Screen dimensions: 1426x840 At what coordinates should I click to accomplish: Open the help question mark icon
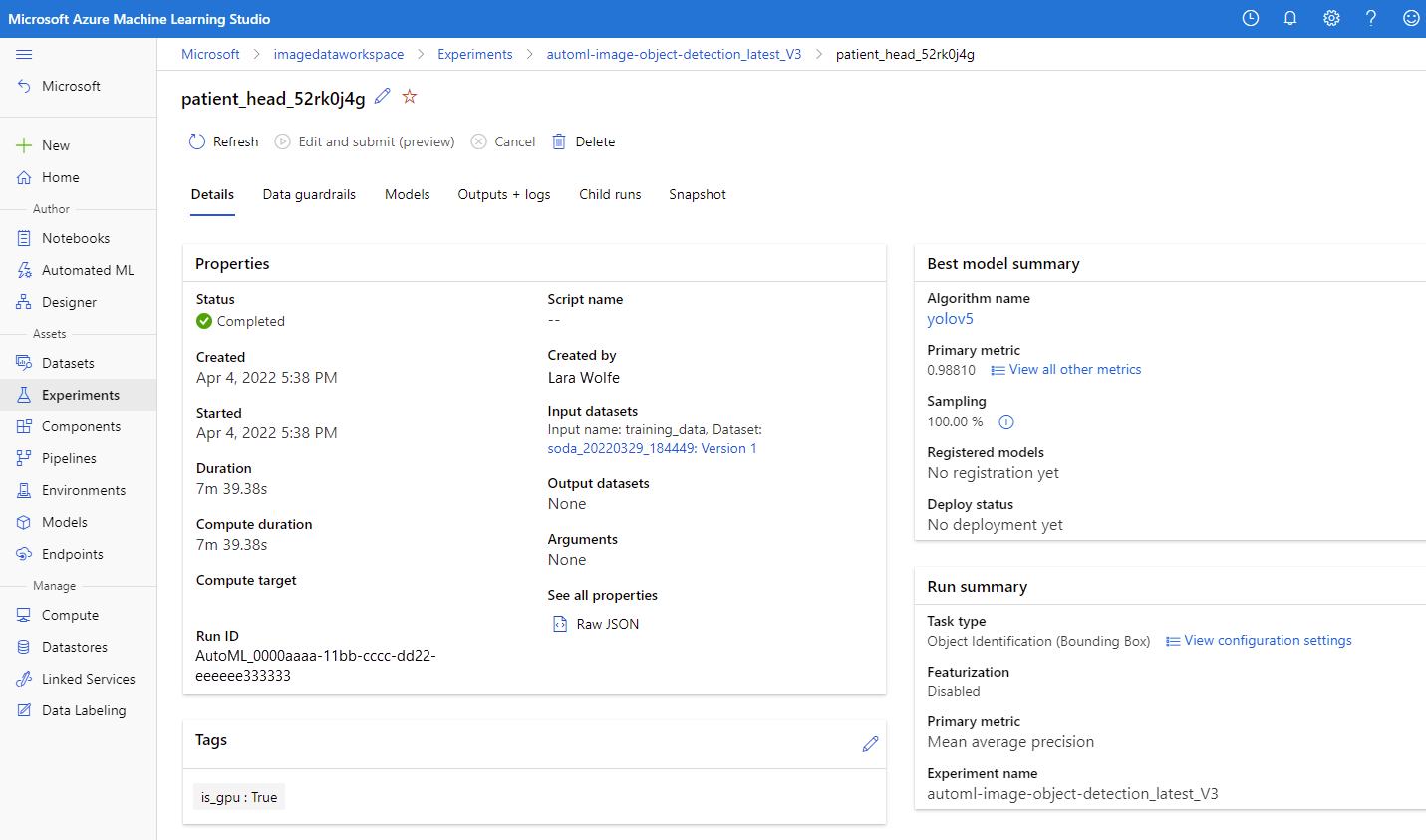pyautogui.click(x=1371, y=18)
